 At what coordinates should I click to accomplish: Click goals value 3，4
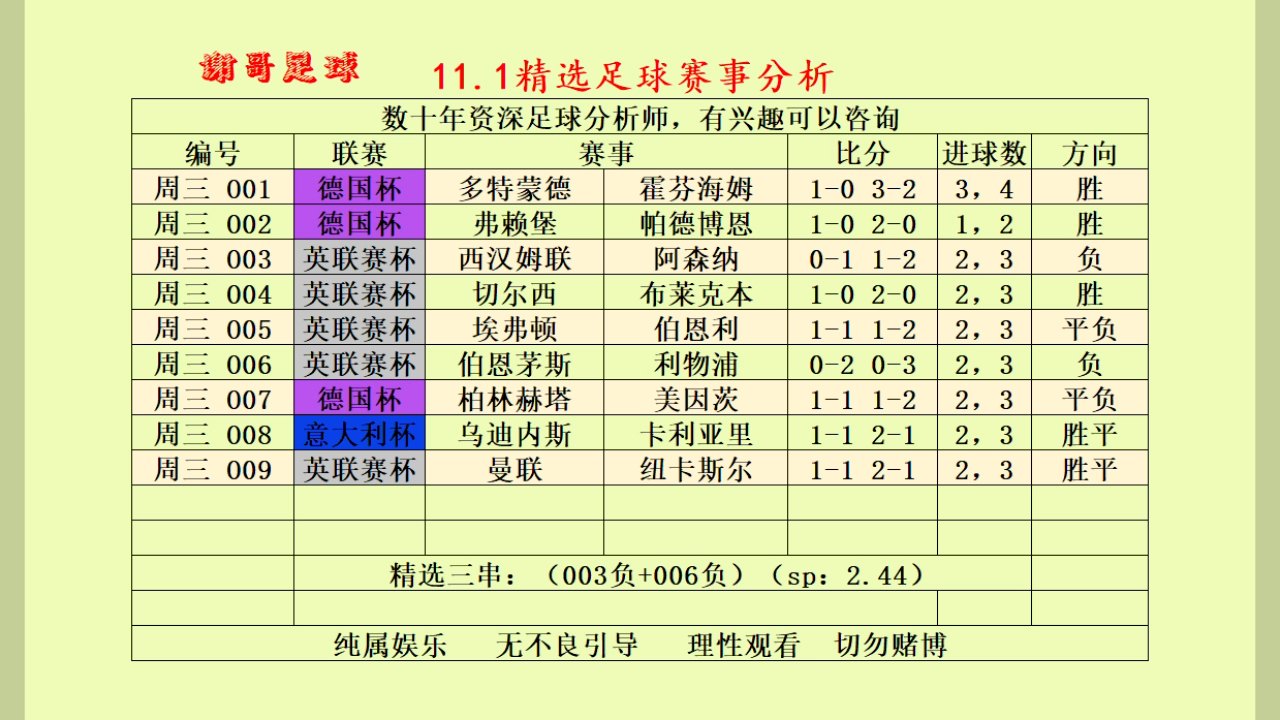(x=984, y=188)
